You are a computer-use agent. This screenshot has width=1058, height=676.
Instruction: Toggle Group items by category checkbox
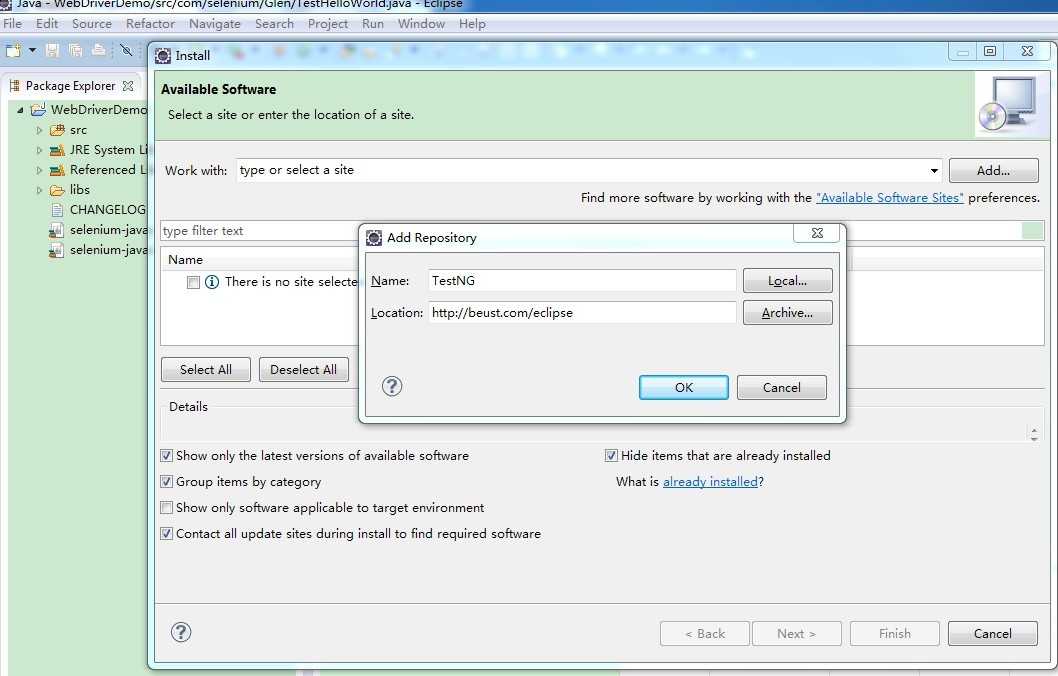[x=167, y=482]
